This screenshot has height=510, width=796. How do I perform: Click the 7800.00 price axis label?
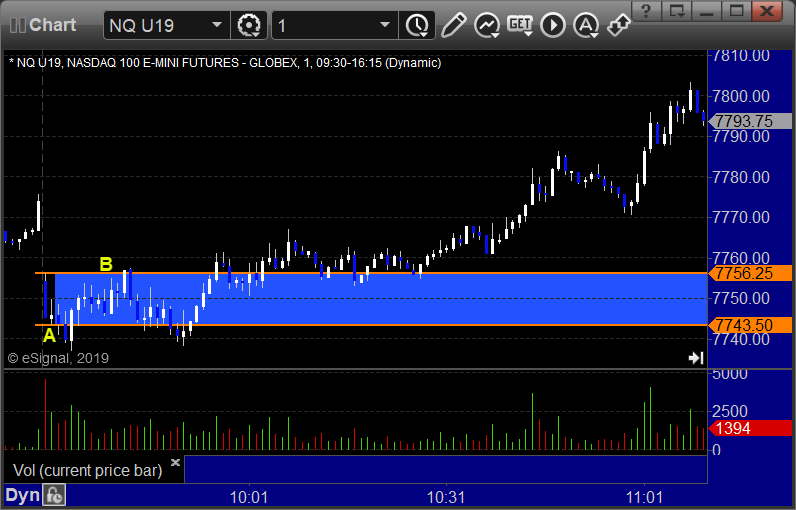(741, 96)
